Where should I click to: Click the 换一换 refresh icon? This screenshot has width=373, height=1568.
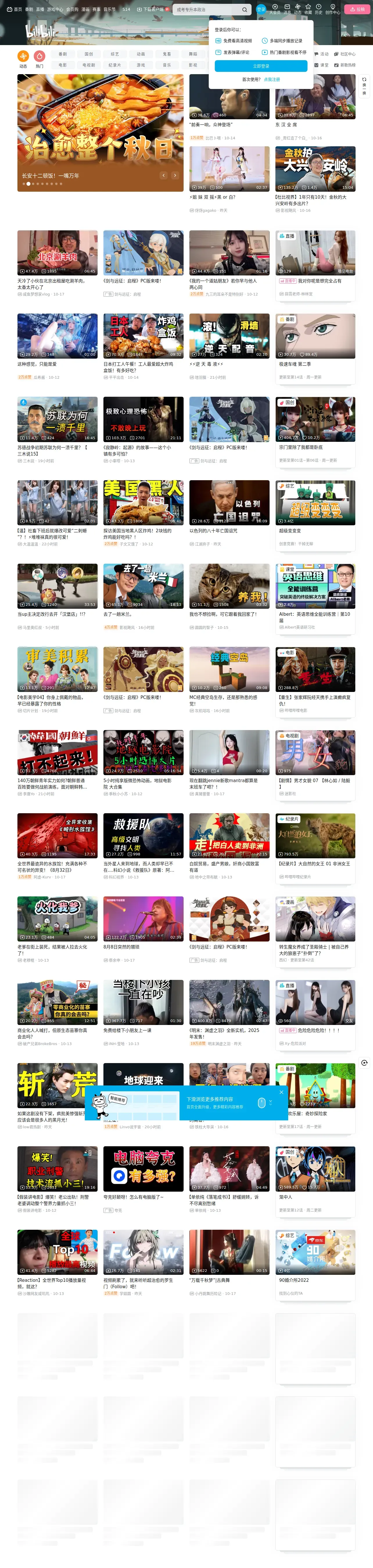click(x=364, y=79)
